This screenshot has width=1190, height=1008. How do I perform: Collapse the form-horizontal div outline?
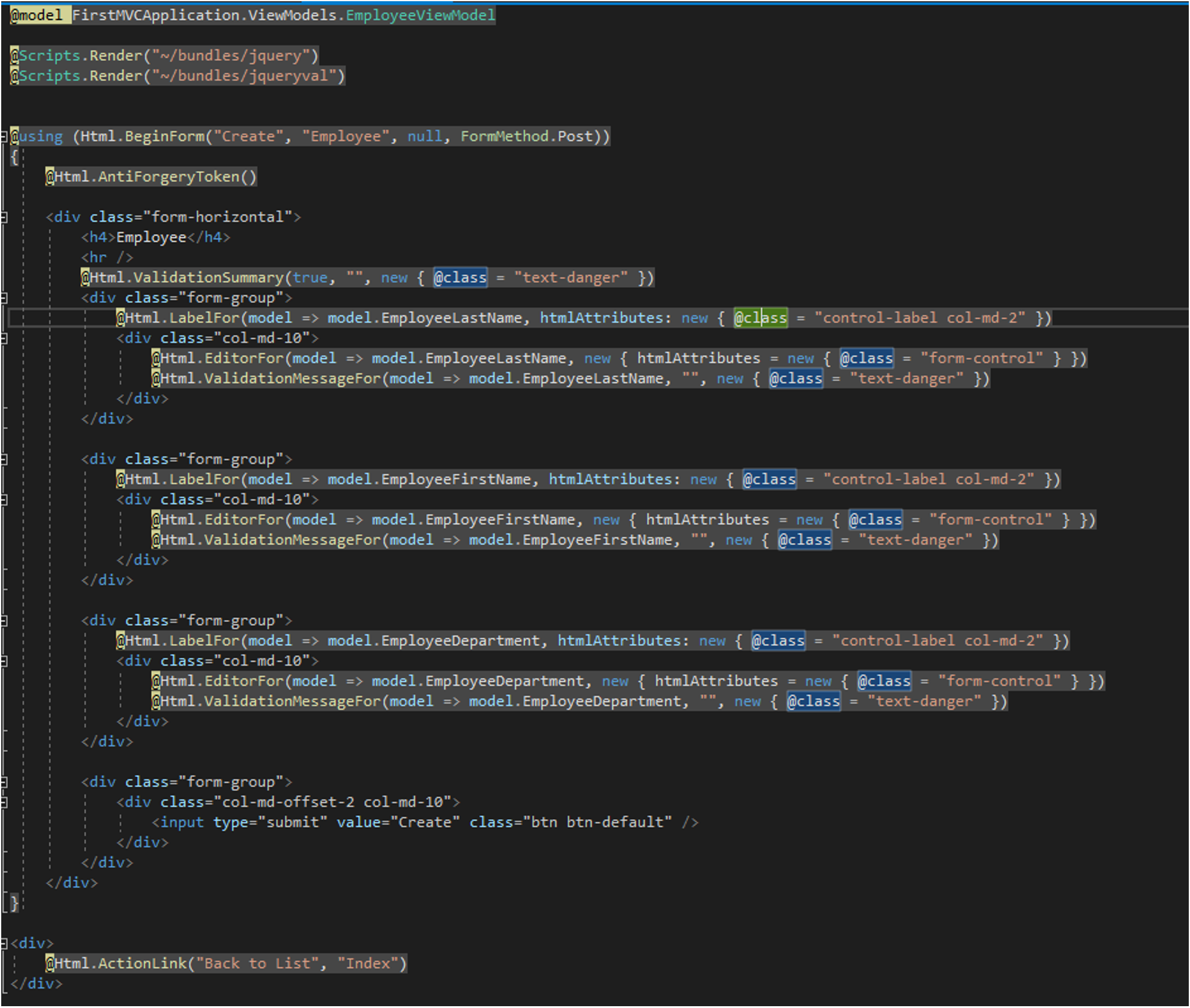pos(4,217)
